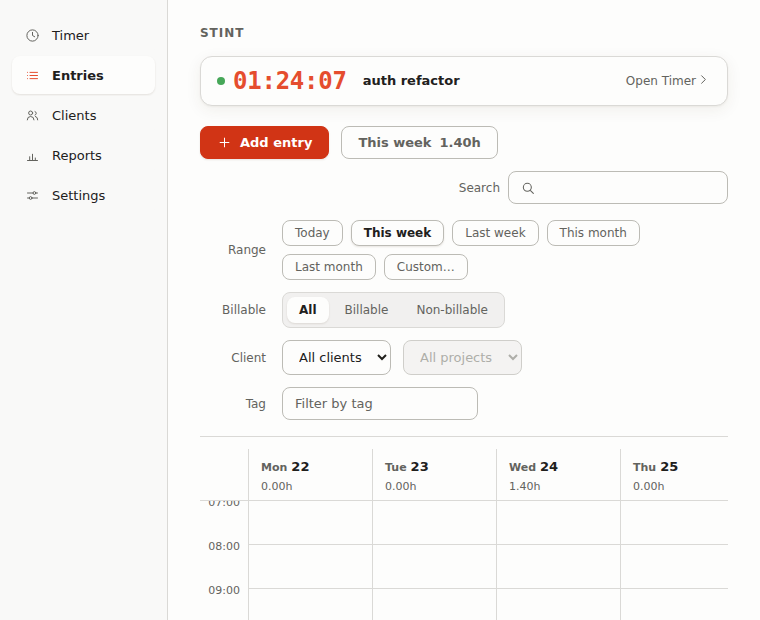Go to the Entries page

[83, 75]
